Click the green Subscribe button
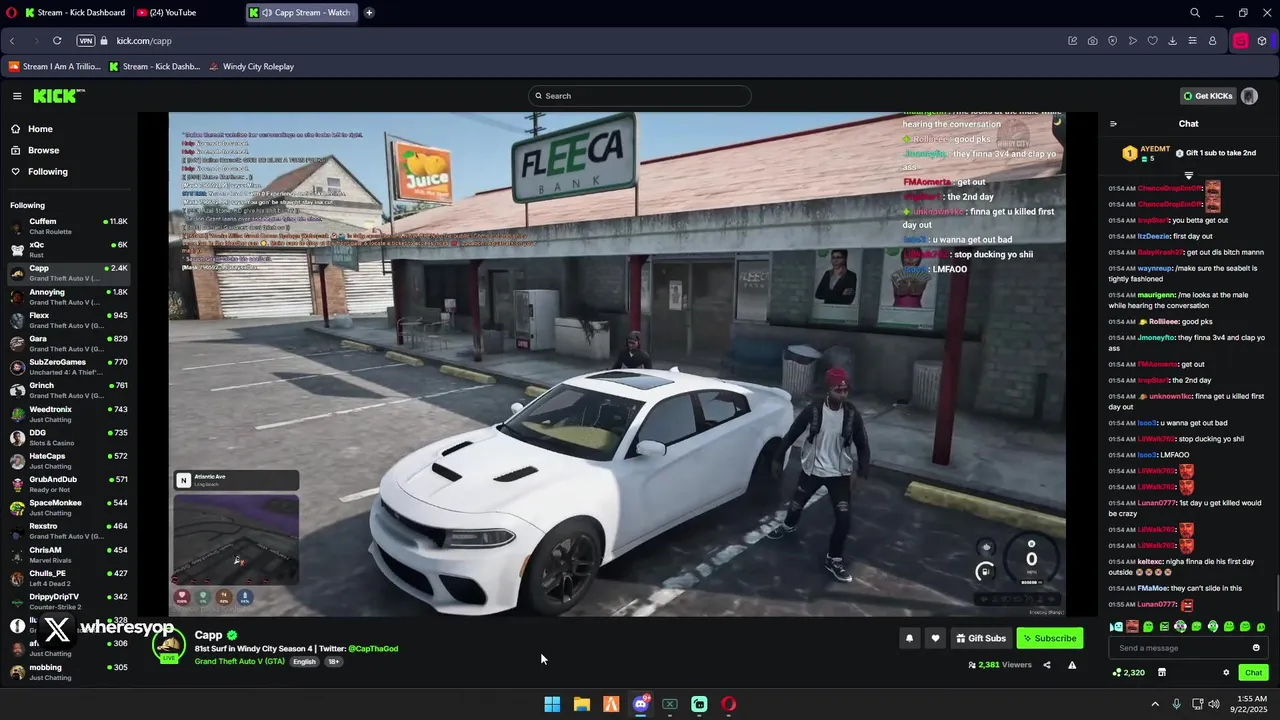Image resolution: width=1280 pixels, height=720 pixels. coord(1050,638)
